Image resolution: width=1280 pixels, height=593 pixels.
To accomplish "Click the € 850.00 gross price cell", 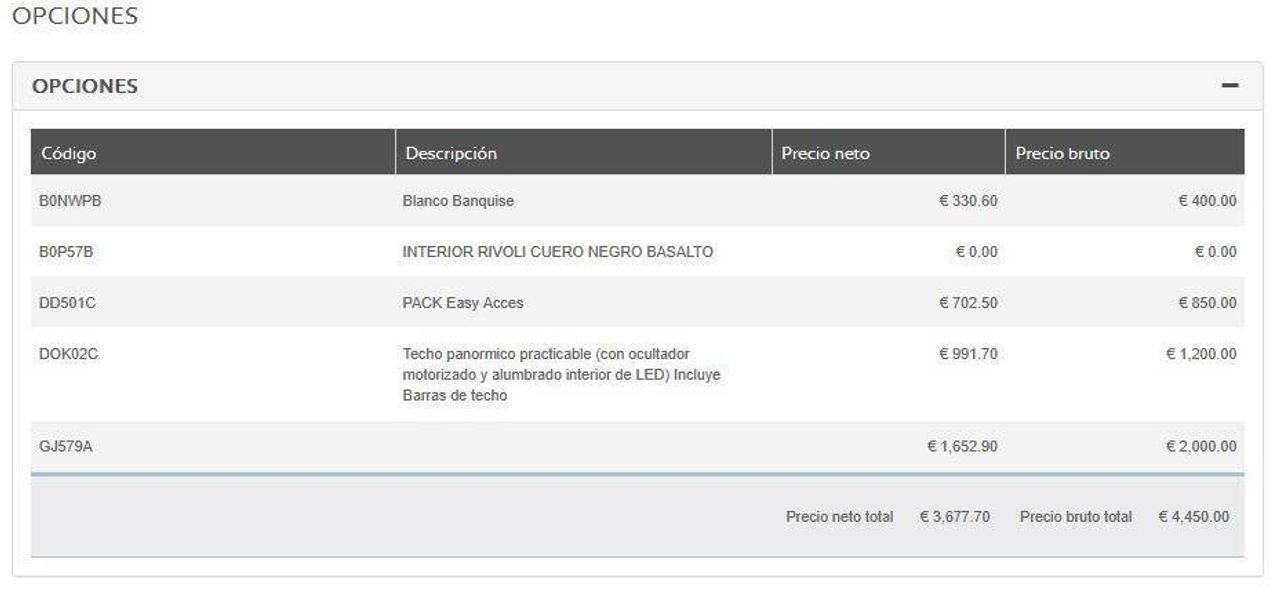I will pyautogui.click(x=1207, y=303).
